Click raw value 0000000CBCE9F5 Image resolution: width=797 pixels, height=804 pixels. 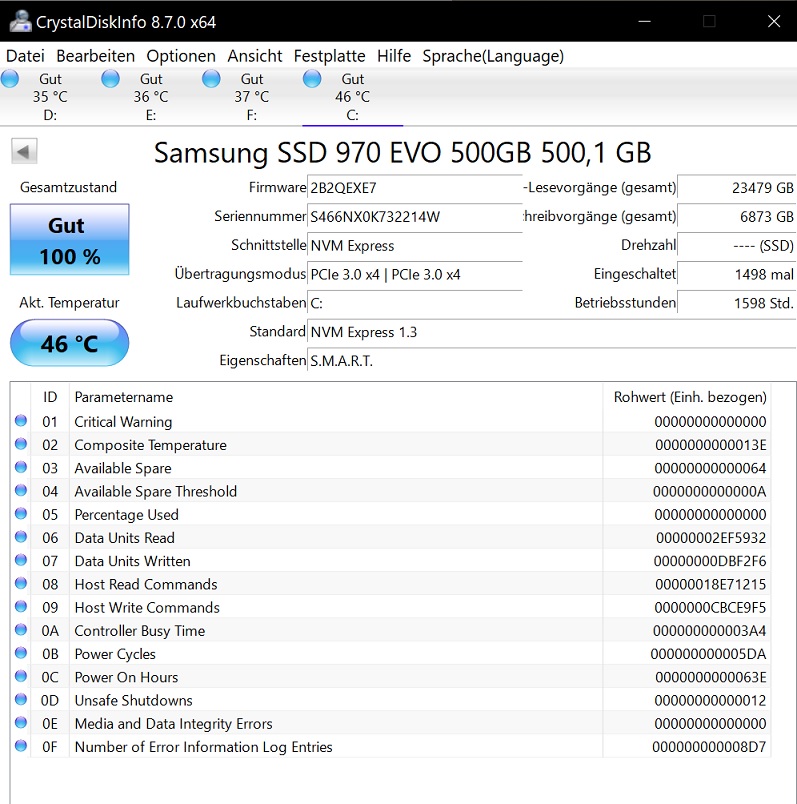(710, 608)
